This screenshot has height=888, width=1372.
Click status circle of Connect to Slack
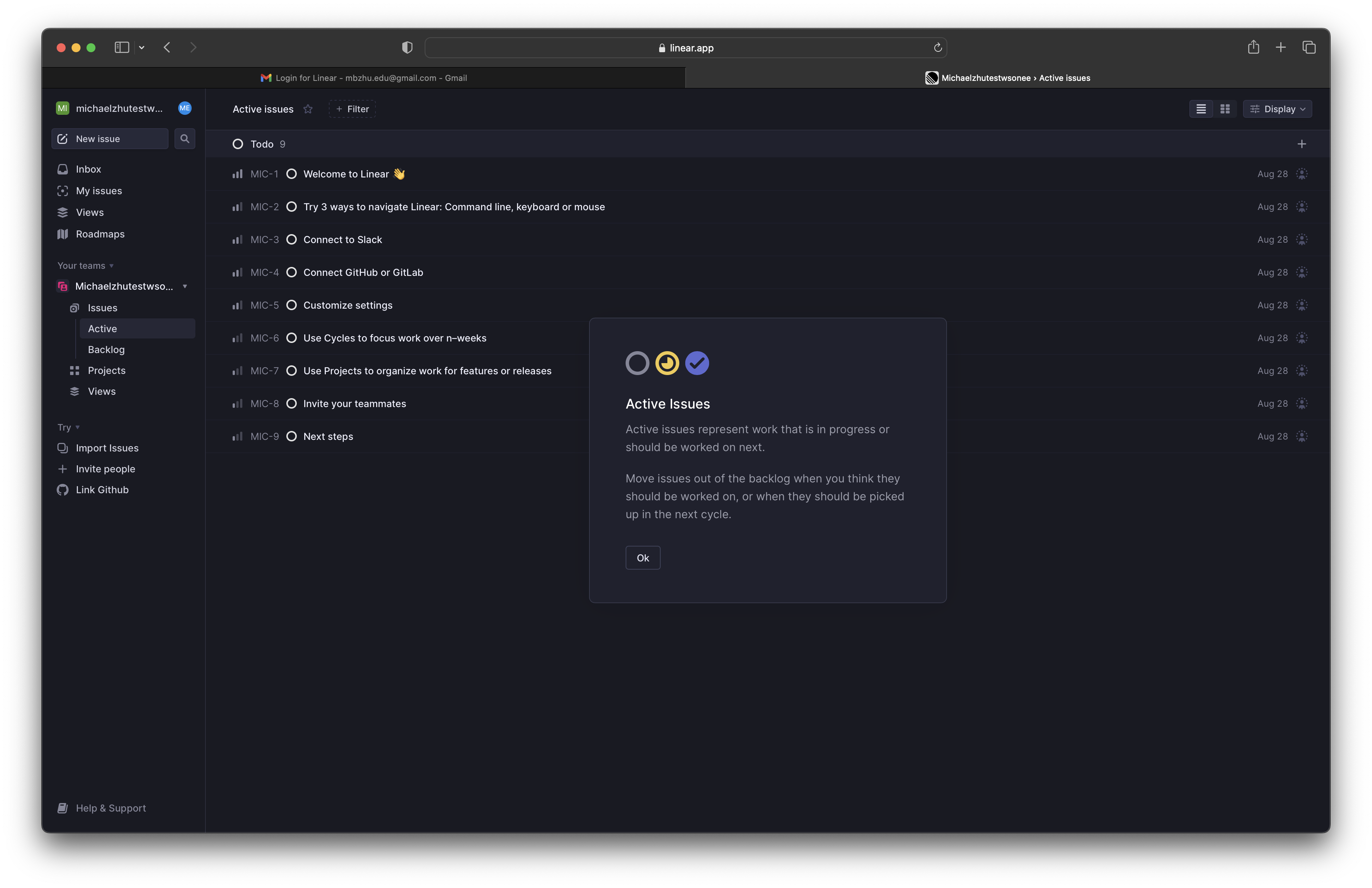292,239
